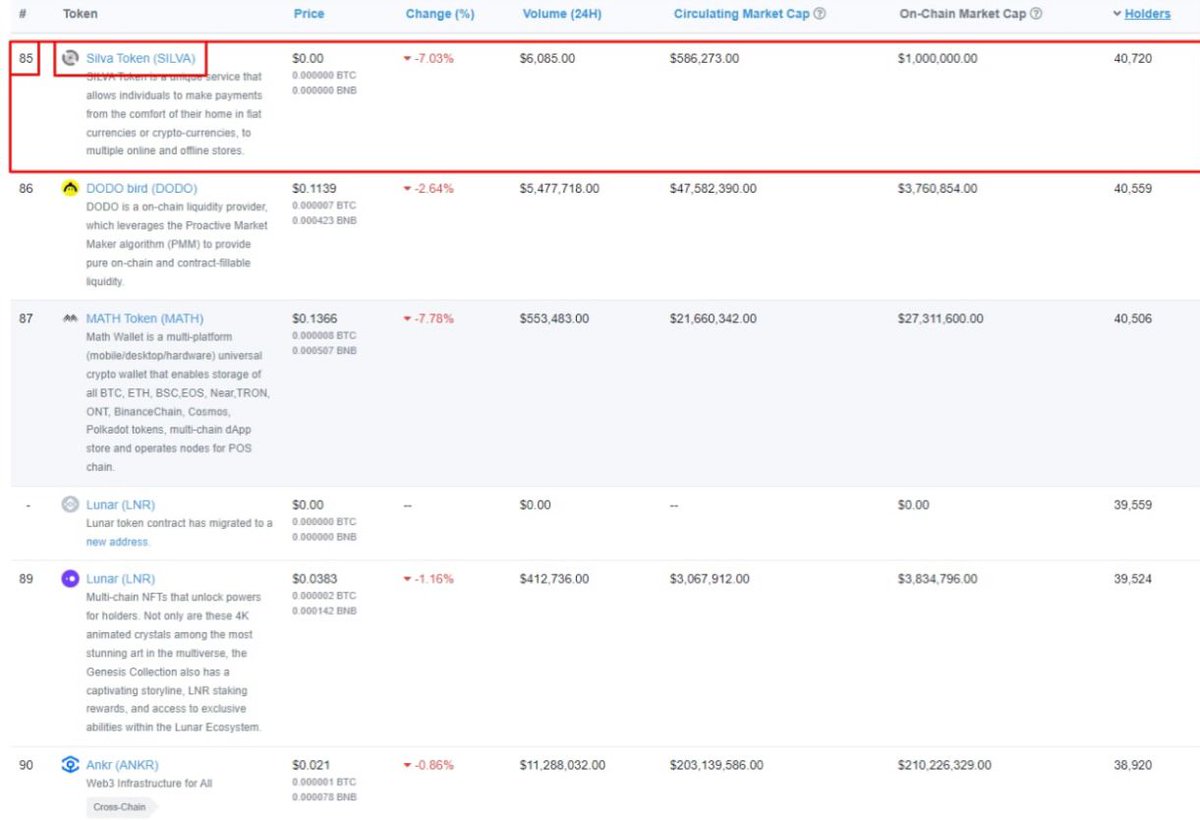Viewport: 1200px width, 820px height.
Task: Click the Ankr blue logo icon
Action: coord(70,765)
